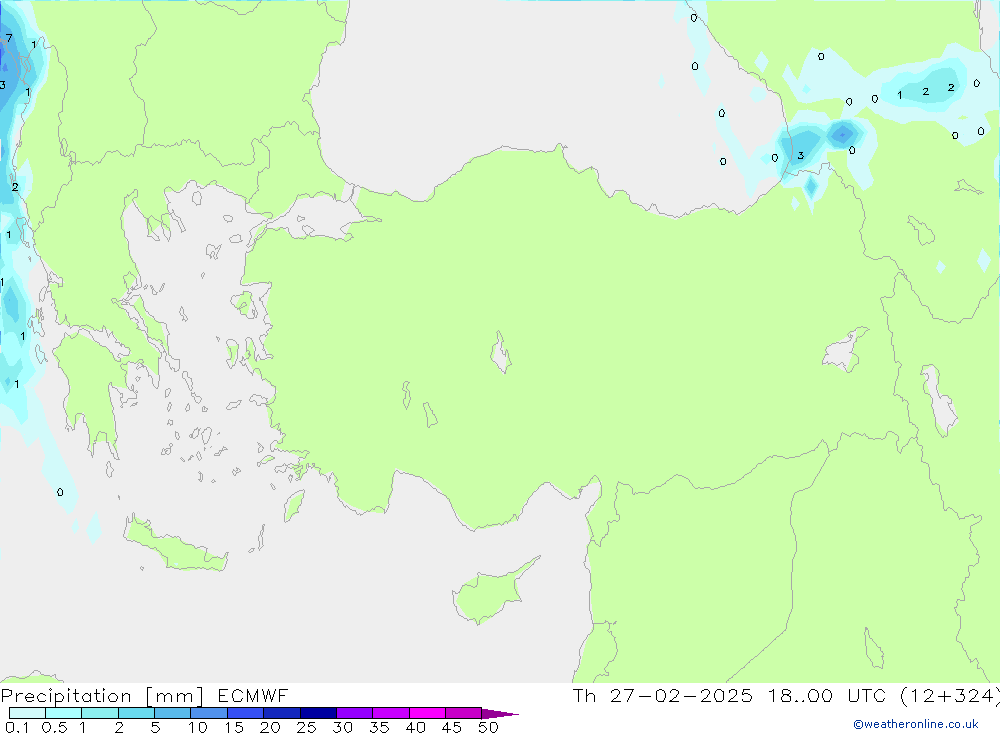Pick the legend swatch between 15 and 20

246,713
